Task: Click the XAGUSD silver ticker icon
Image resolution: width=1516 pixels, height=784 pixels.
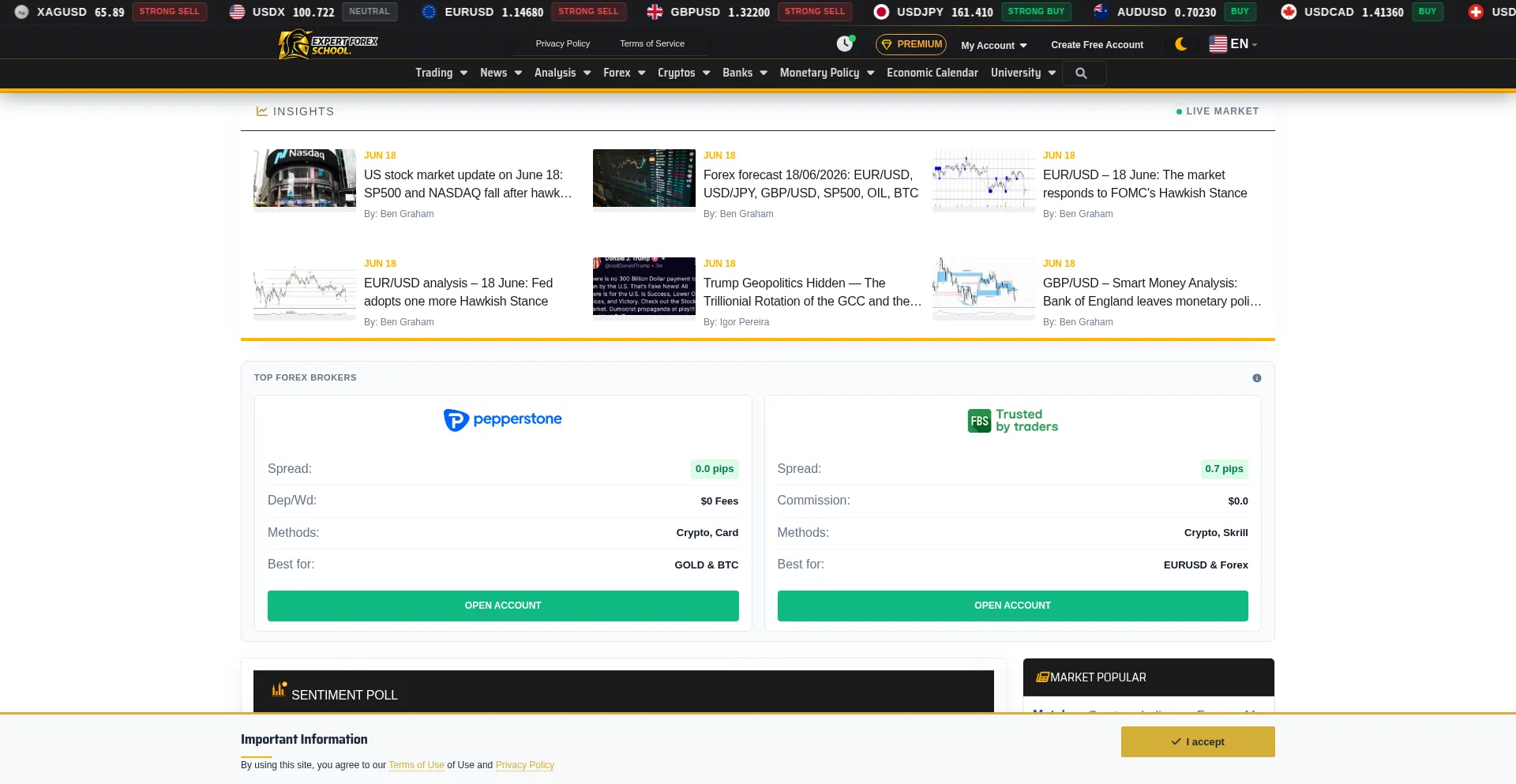Action: 21,12
